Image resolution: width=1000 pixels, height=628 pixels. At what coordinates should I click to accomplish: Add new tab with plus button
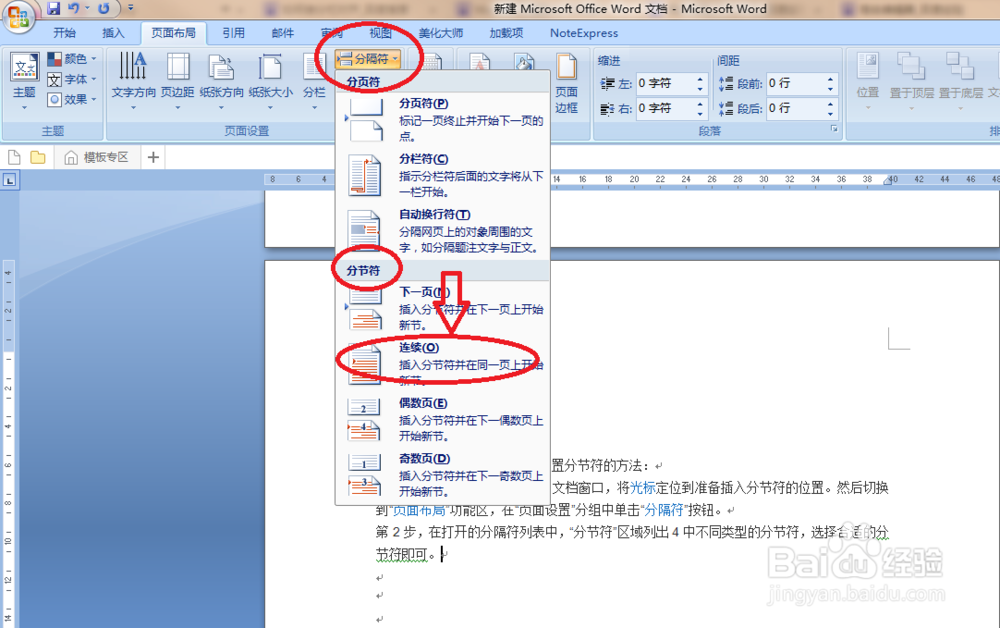click(x=153, y=157)
